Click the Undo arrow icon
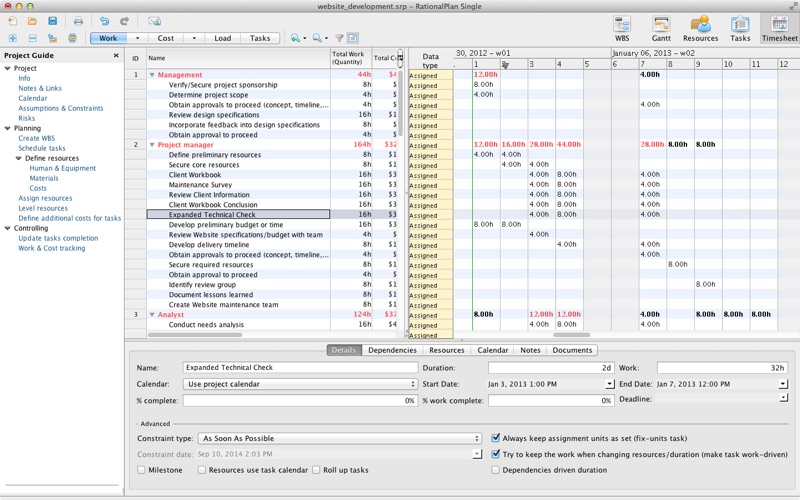The image size is (800, 500). pos(104,20)
